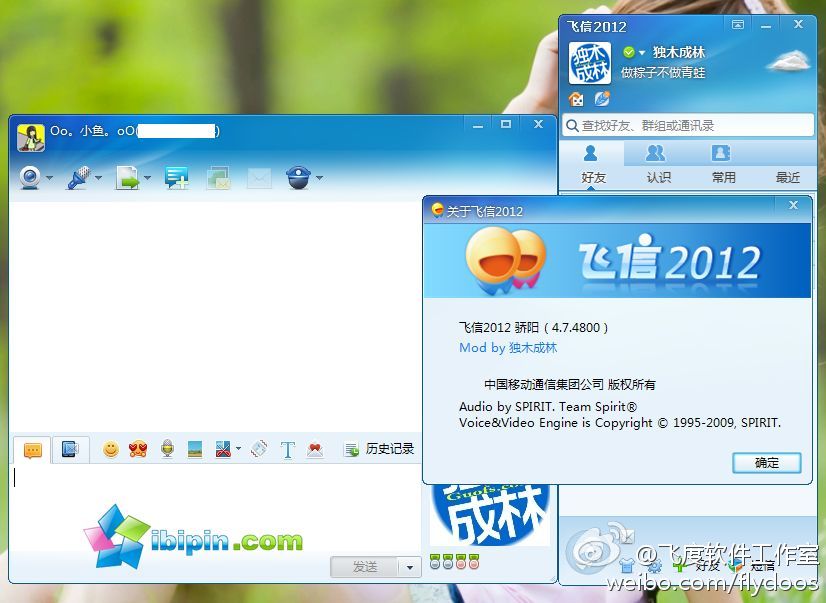Click the contact avatar in chat title bar
Image resolution: width=826 pixels, height=603 pixels.
tap(31, 137)
